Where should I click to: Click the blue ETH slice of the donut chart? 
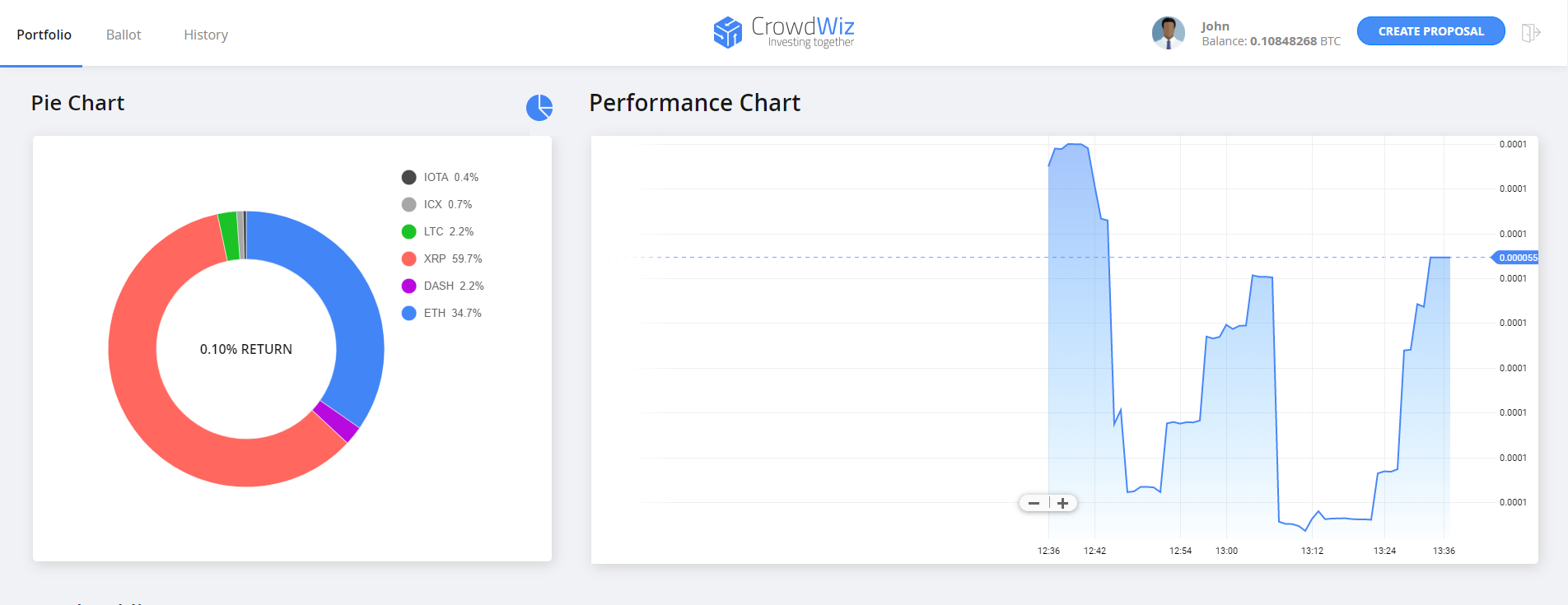click(344, 296)
